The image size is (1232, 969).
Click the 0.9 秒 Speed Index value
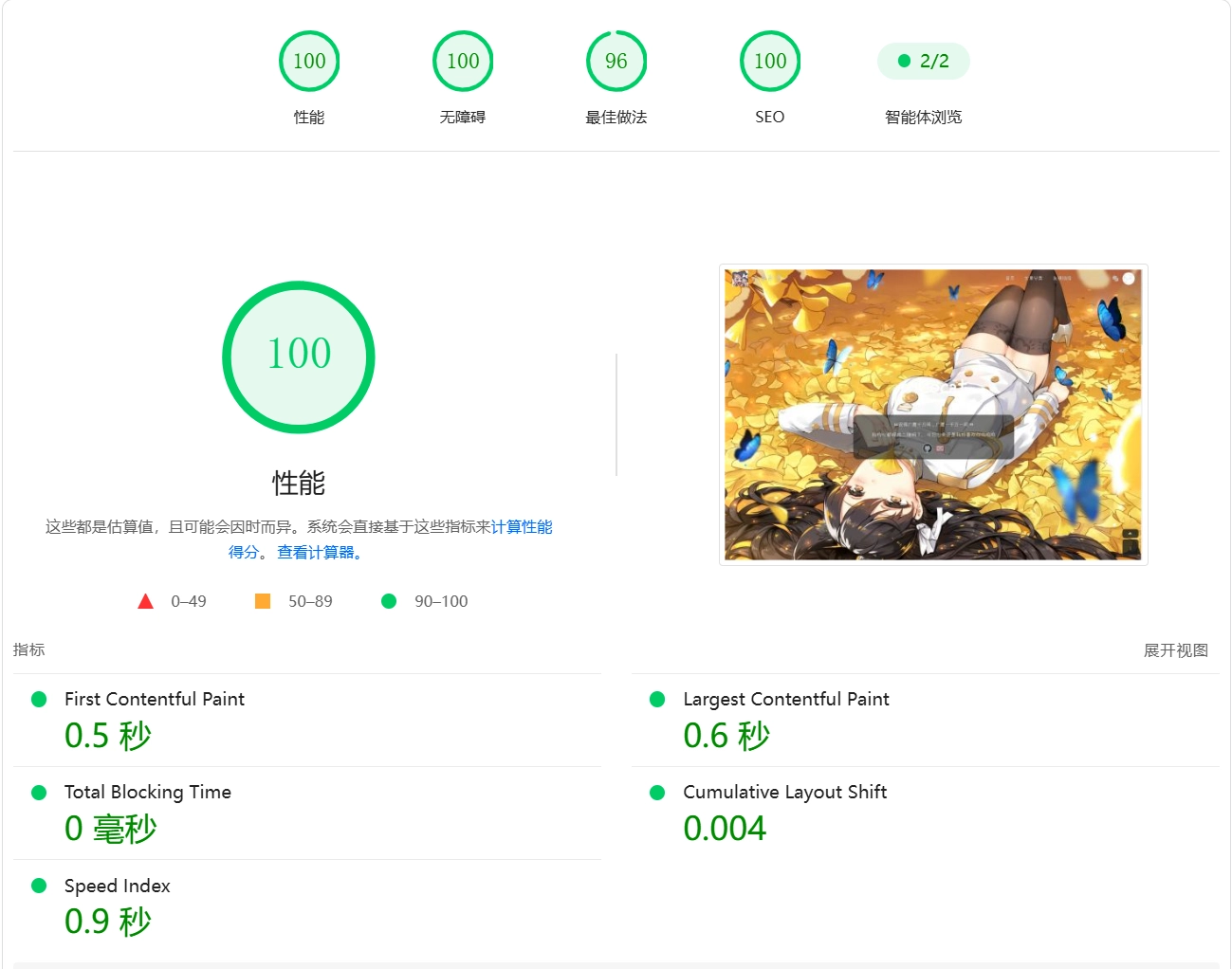tap(108, 922)
